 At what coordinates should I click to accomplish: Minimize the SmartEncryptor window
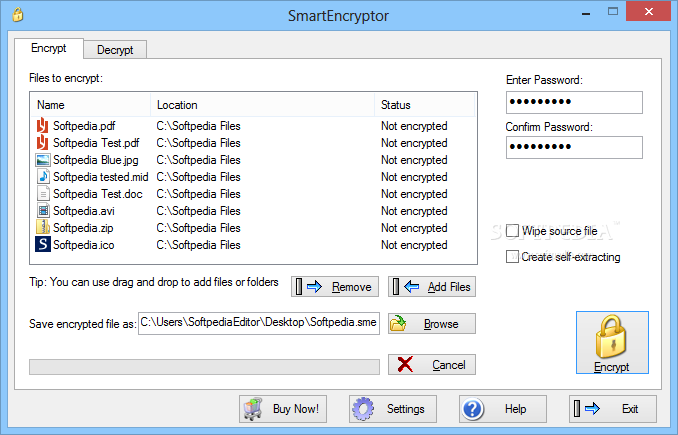click(x=586, y=13)
